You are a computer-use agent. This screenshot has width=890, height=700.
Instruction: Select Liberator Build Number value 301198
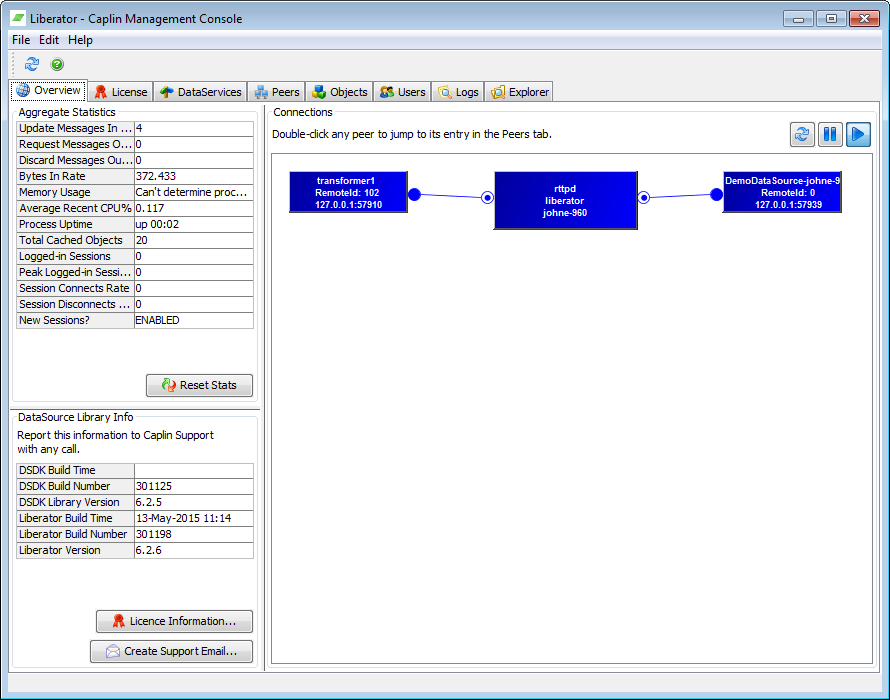coord(194,534)
